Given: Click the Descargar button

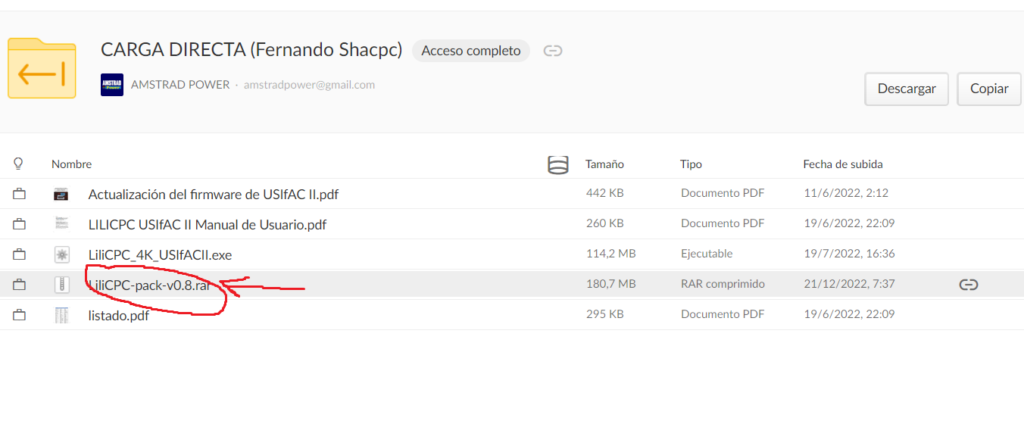Looking at the screenshot, I should point(906,89).
